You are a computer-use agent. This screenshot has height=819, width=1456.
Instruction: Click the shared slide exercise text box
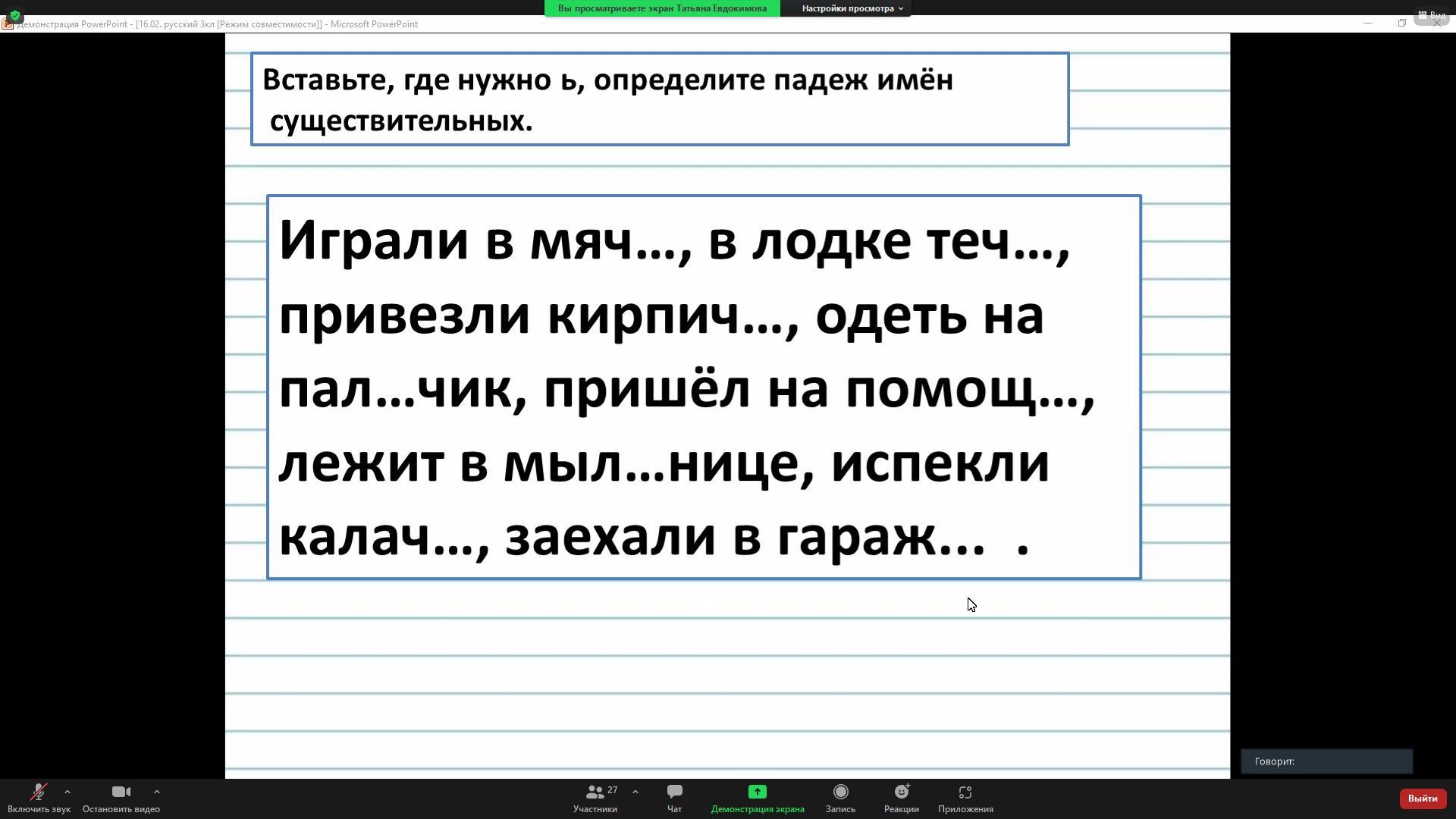(703, 388)
